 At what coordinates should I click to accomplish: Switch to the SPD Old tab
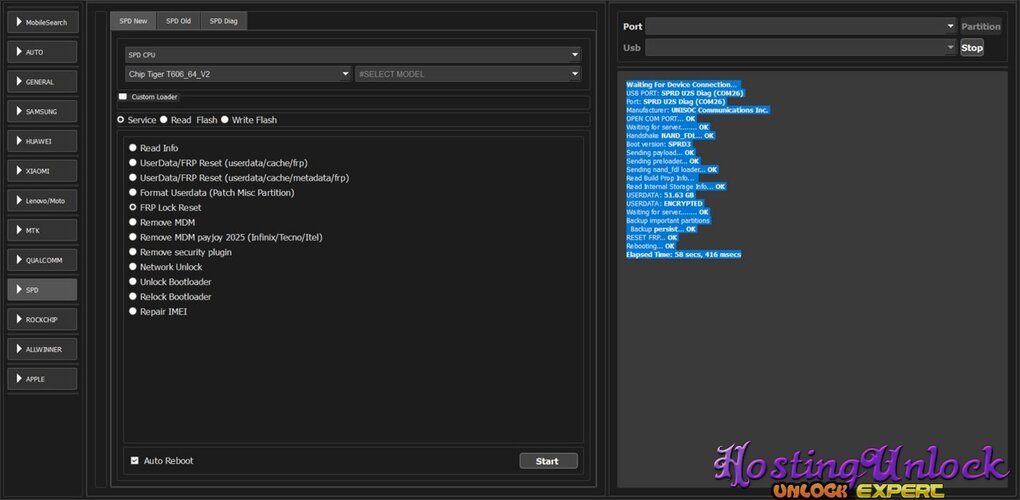click(x=178, y=21)
